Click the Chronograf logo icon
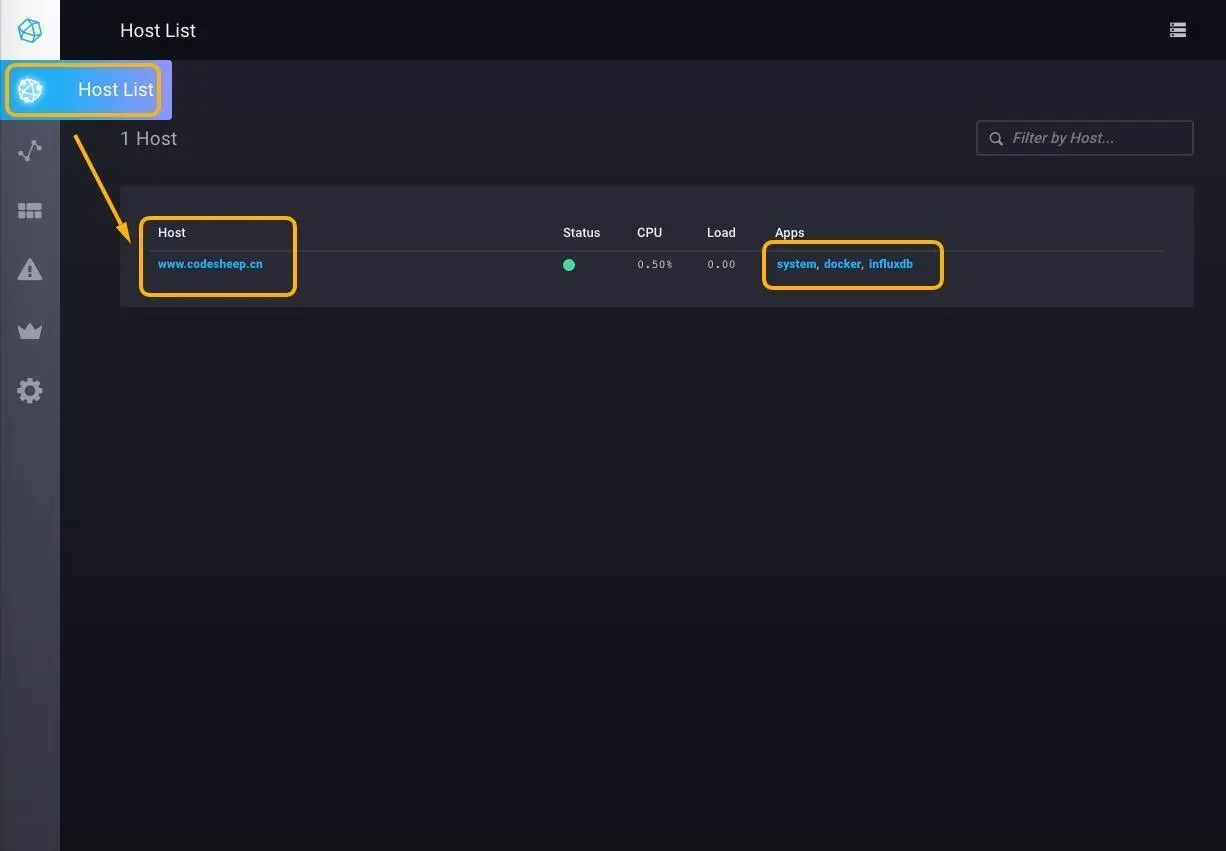The image size is (1226, 851). tap(30, 30)
